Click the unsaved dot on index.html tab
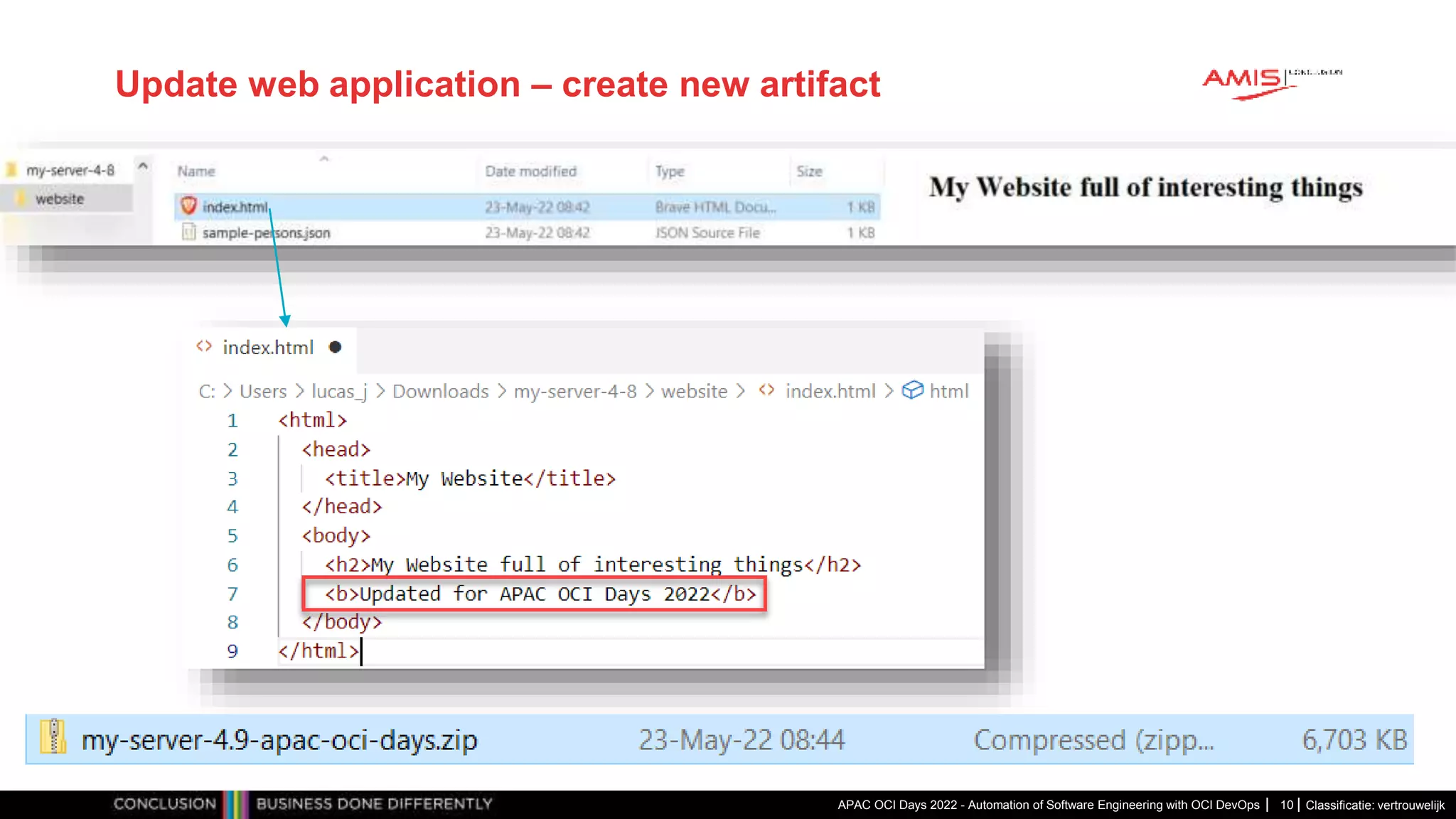Viewport: 1456px width, 819px height. click(336, 347)
